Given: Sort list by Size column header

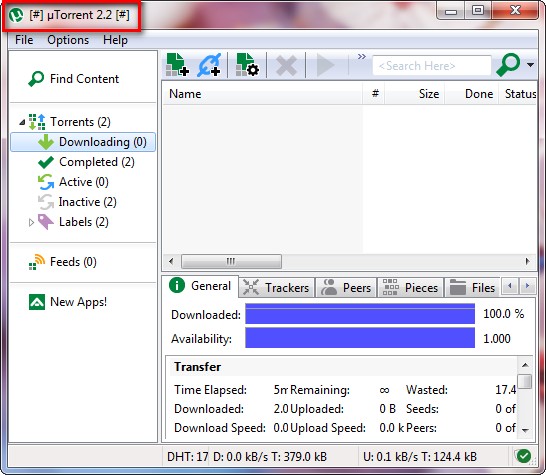Looking at the screenshot, I should pos(414,94).
